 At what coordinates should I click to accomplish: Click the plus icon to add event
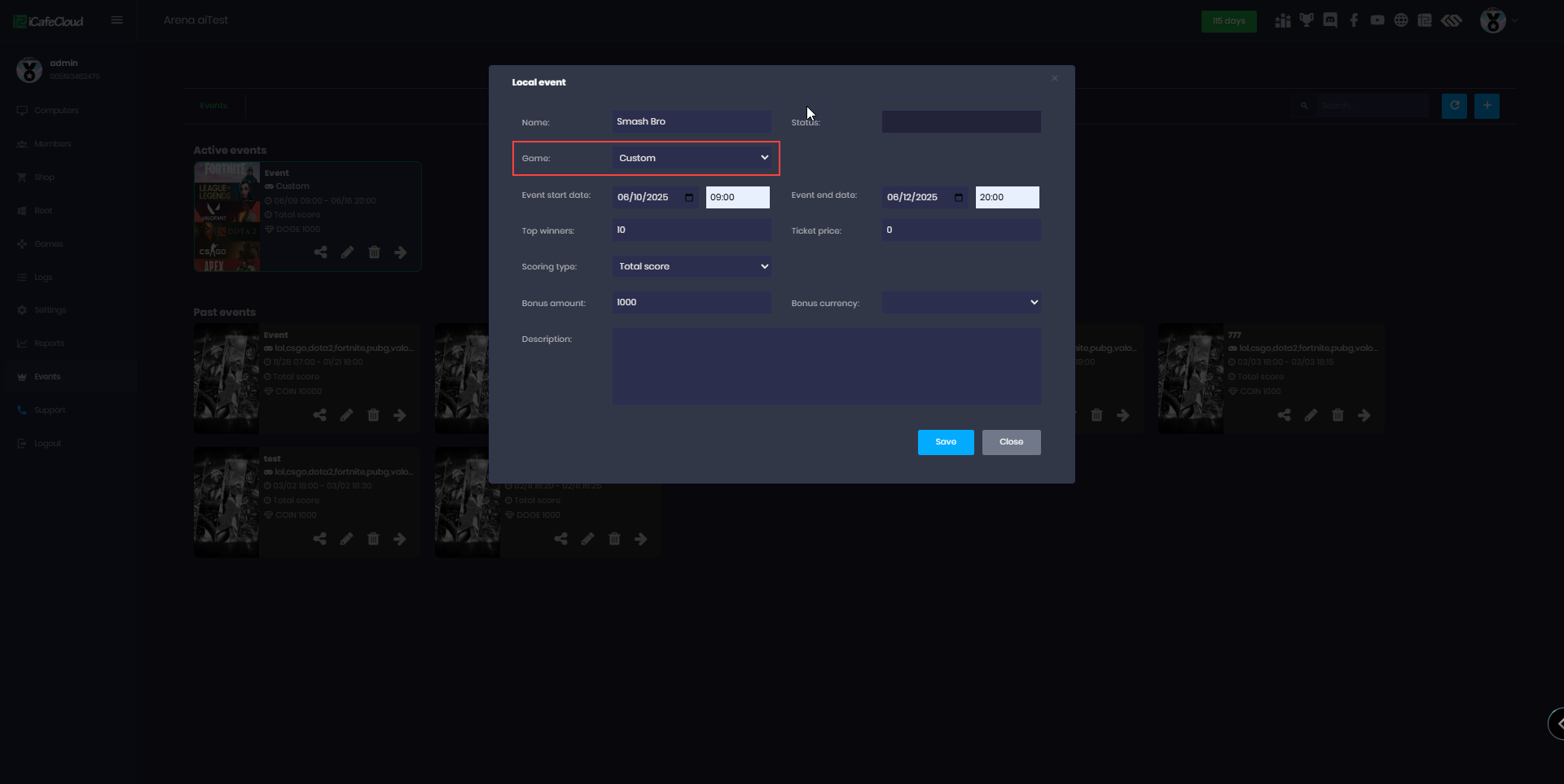click(x=1487, y=106)
